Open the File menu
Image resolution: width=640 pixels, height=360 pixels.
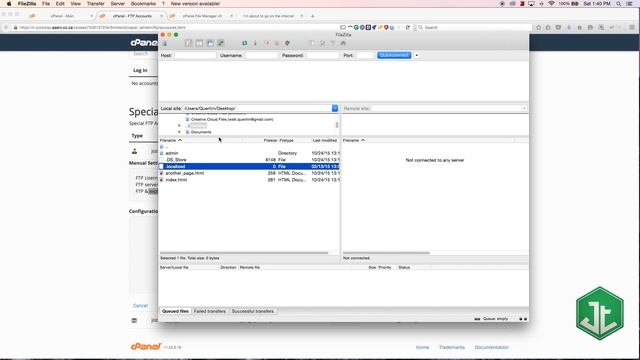tap(46, 4)
